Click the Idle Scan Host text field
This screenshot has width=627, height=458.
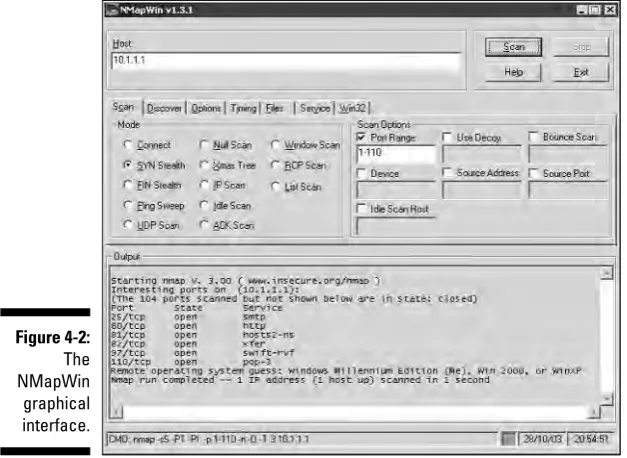396,226
